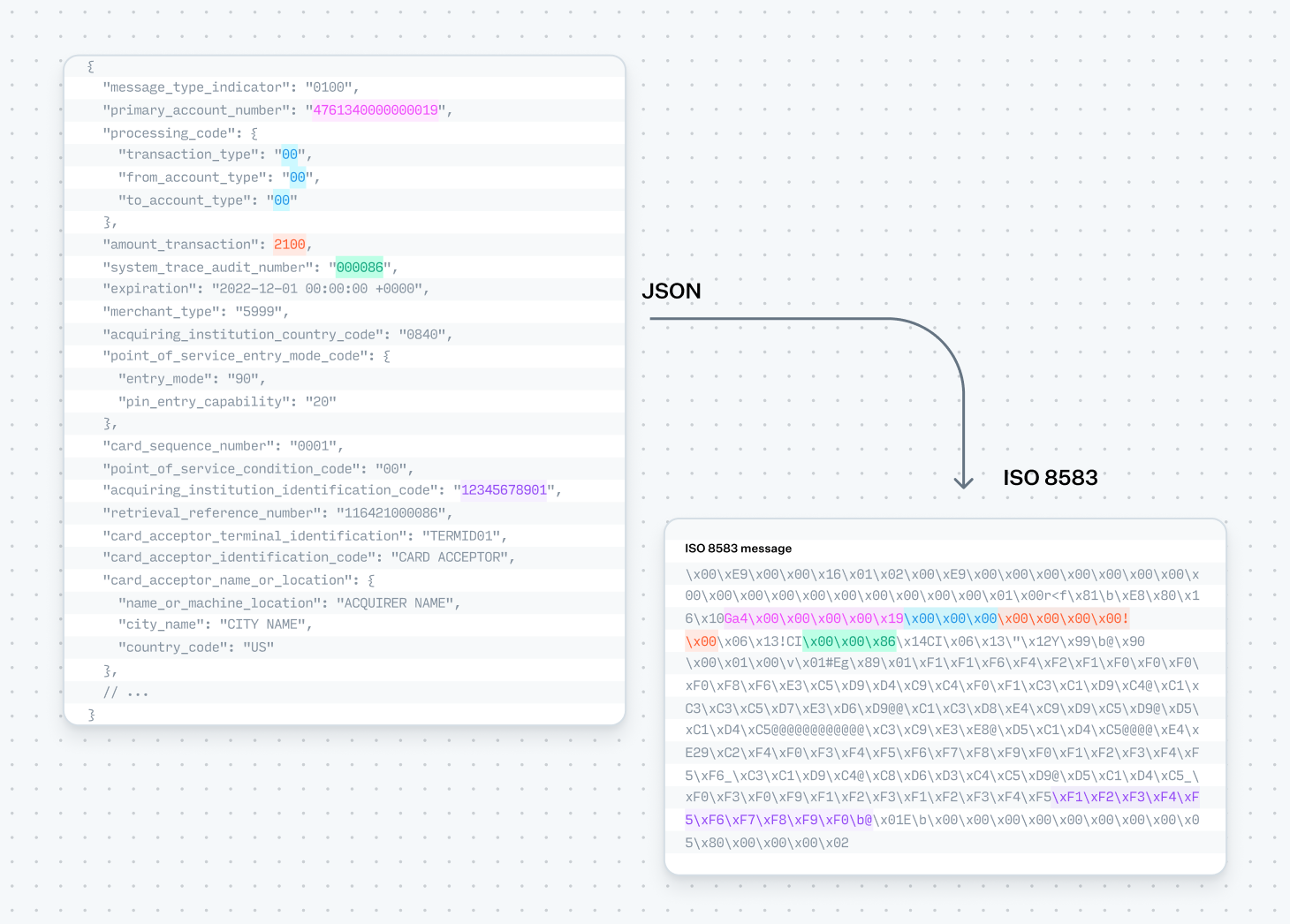
Task: Collapse the point_of_service_entry_mode_code object
Action: [x=386, y=356]
